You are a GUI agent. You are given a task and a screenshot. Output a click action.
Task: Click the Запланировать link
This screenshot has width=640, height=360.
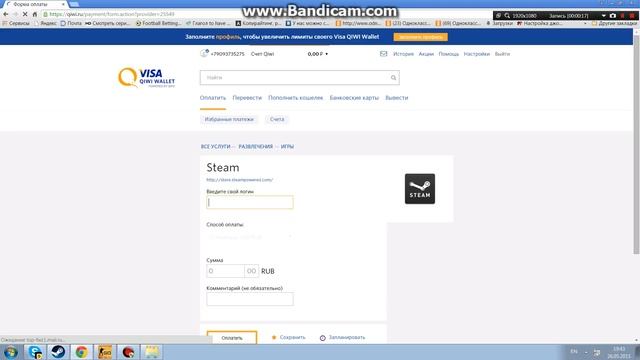(347, 337)
